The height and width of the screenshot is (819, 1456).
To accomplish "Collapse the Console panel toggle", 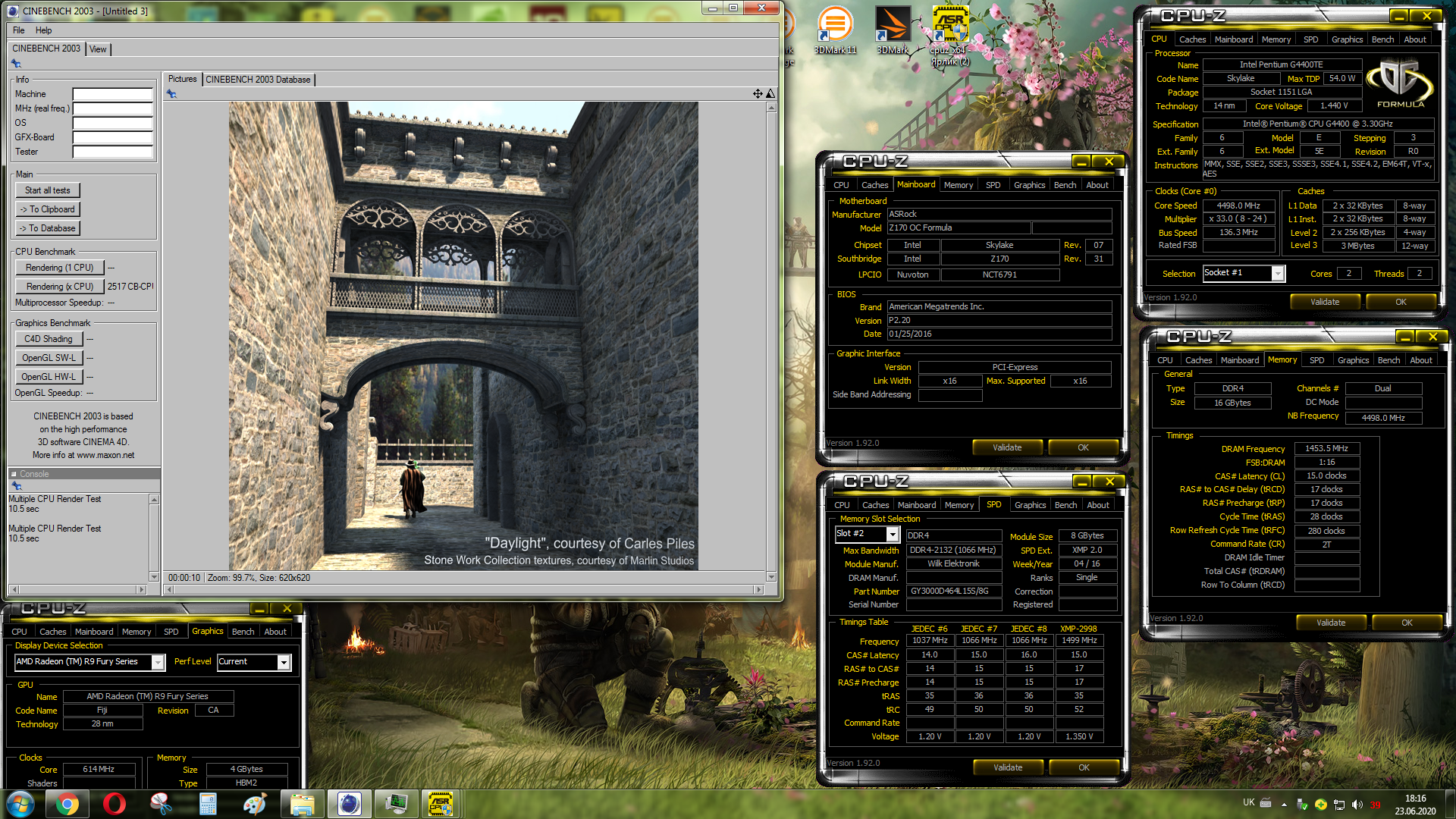I will coord(14,474).
